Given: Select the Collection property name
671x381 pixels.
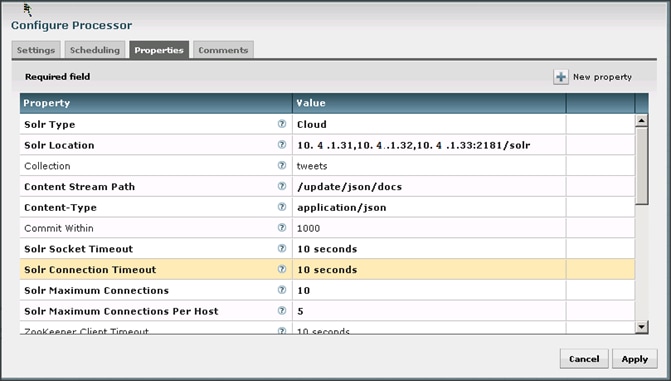Looking at the screenshot, I should [47, 166].
